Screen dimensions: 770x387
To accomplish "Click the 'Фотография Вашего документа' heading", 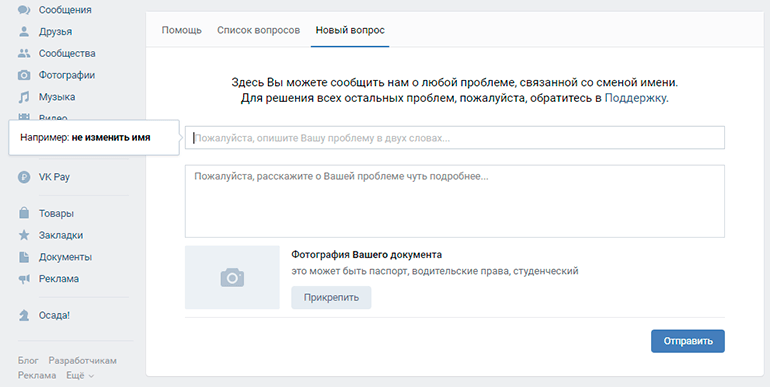I will (366, 255).
